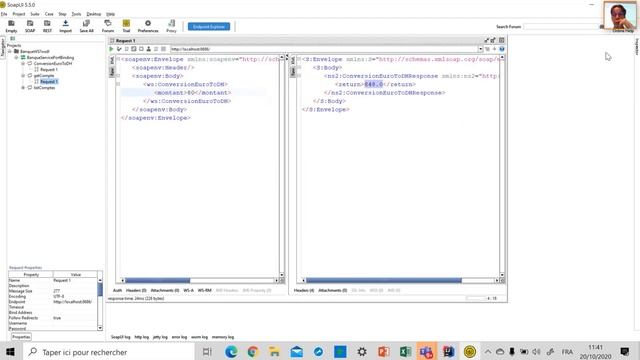Switch request editor to Raw side tab
640x360 pixels.
point(111,72)
